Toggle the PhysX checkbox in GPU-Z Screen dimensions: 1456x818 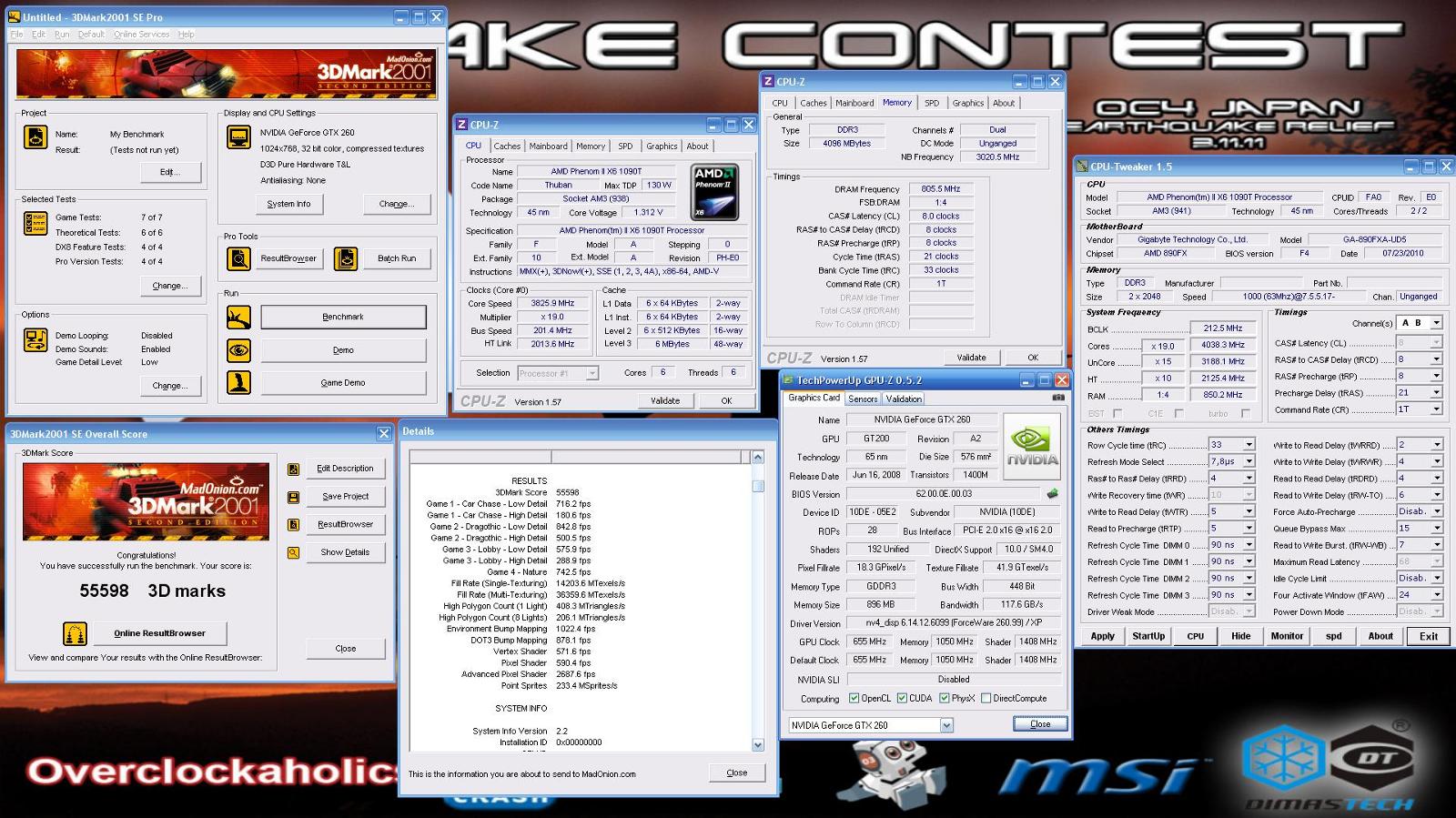945,699
